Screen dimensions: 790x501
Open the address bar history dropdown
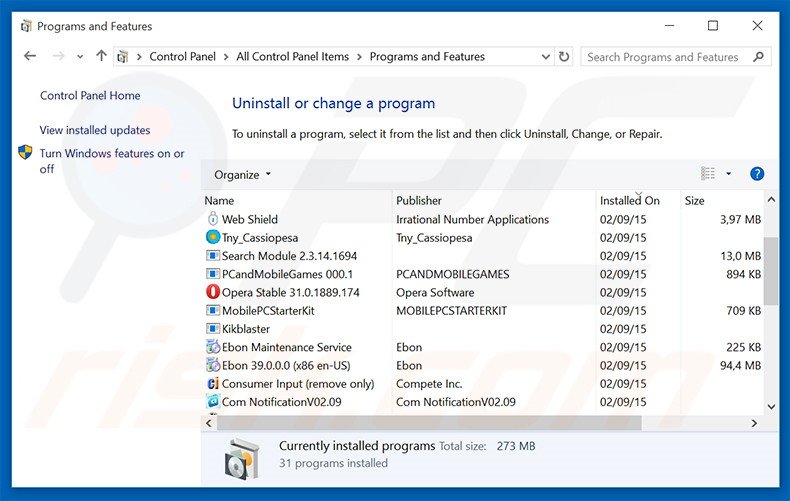[545, 57]
